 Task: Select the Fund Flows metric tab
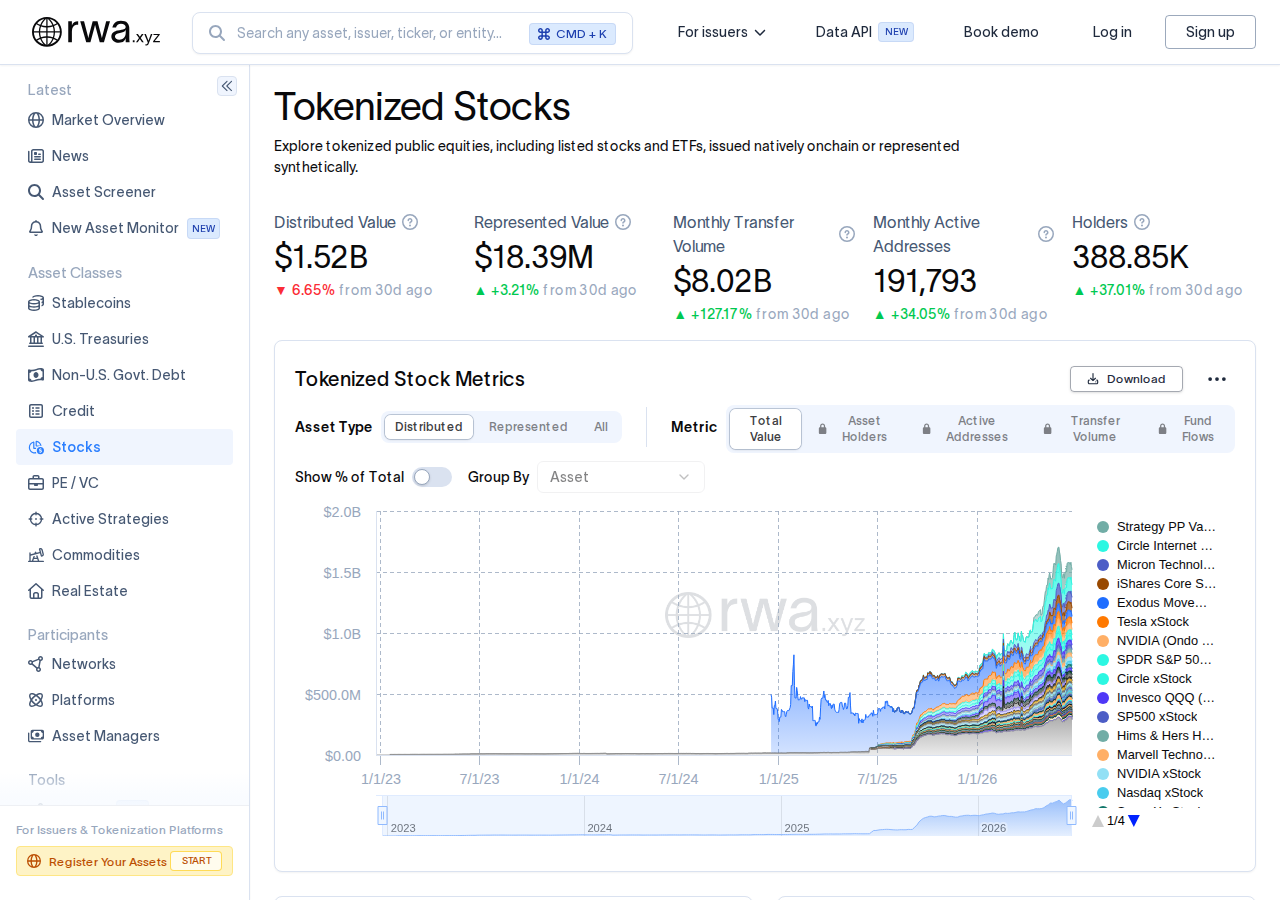tap(1188, 429)
